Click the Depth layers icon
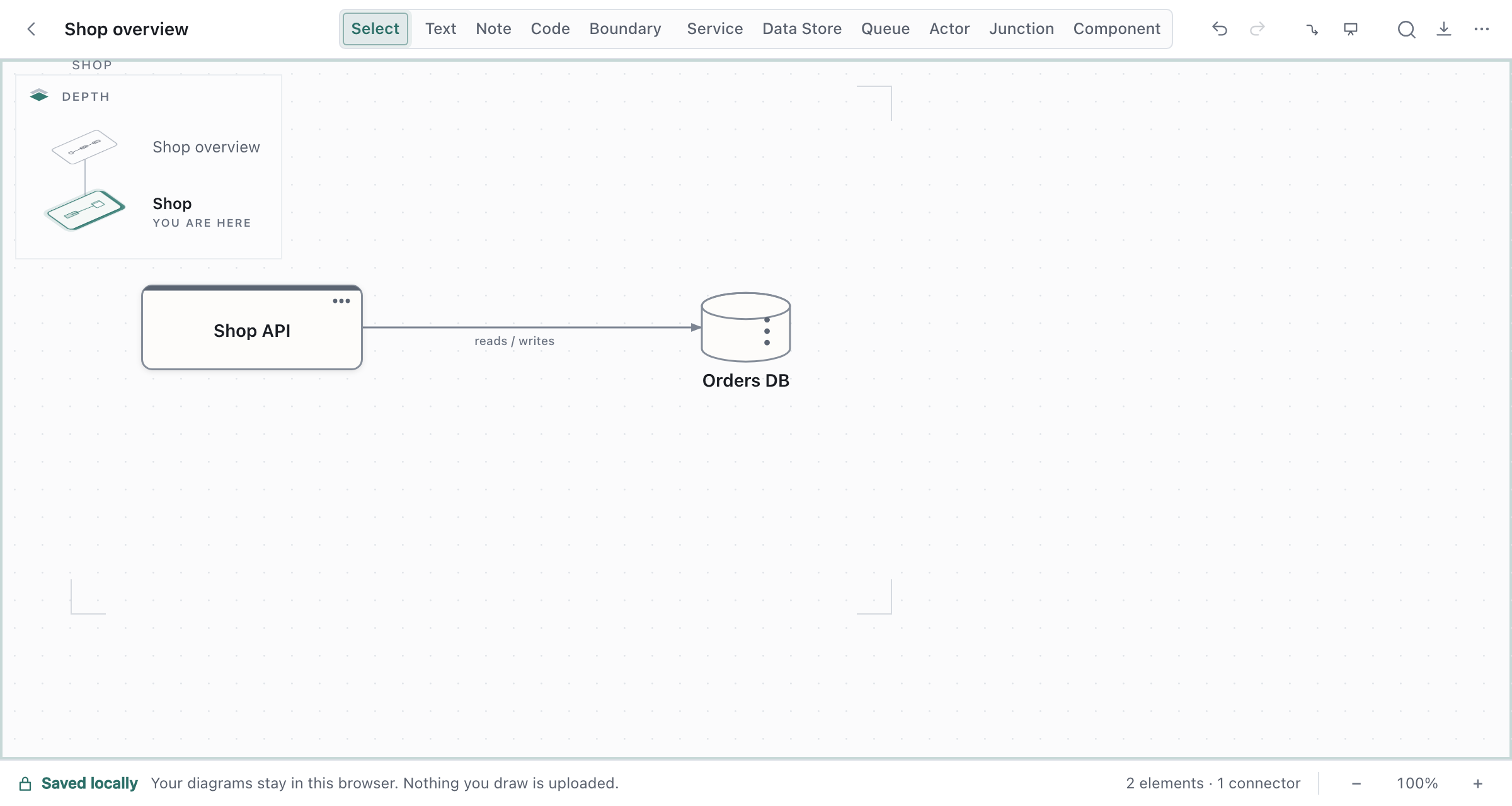The height and width of the screenshot is (806, 1512). [39, 95]
